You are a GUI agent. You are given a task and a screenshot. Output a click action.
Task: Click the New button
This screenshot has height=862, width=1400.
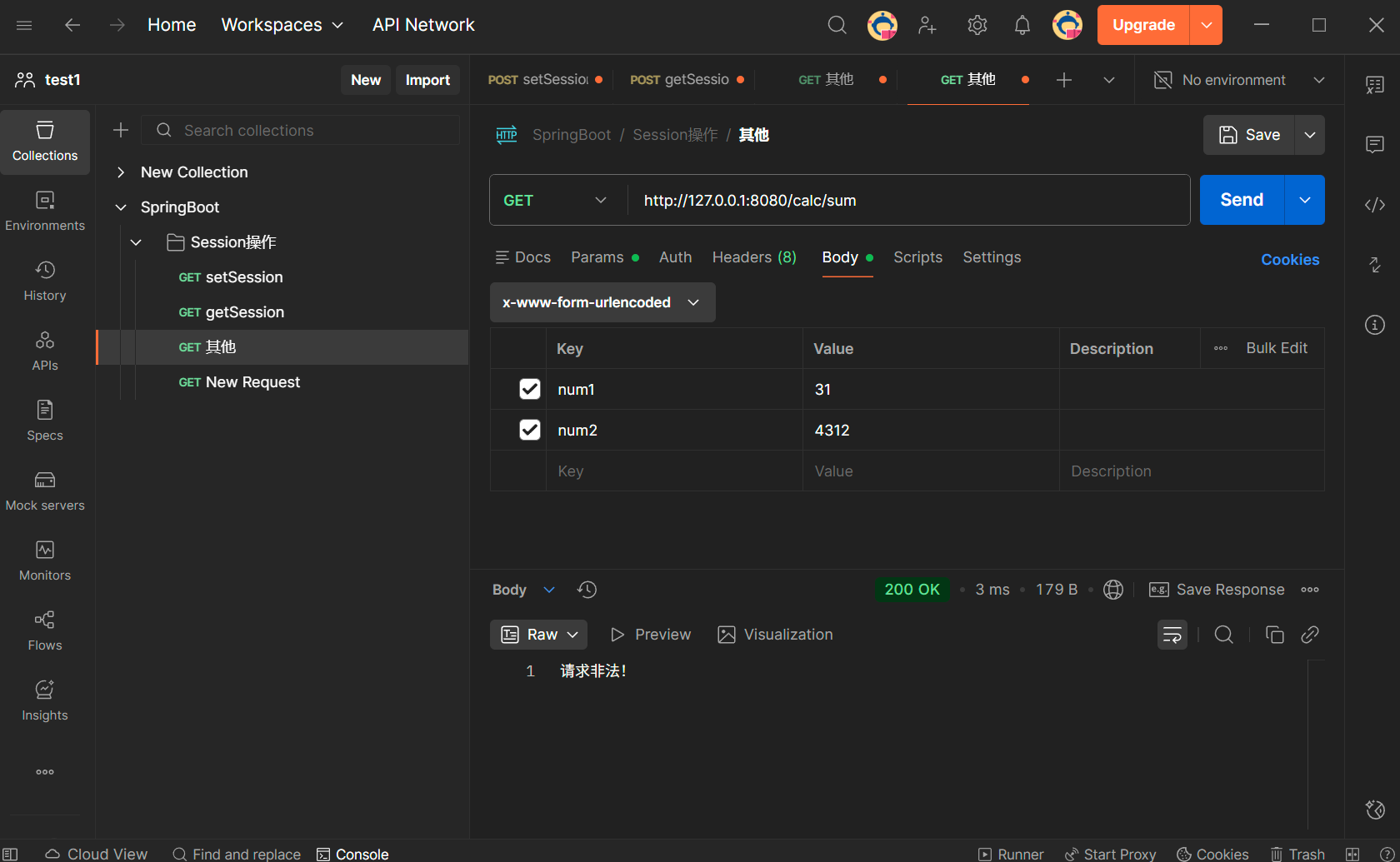pyautogui.click(x=366, y=80)
